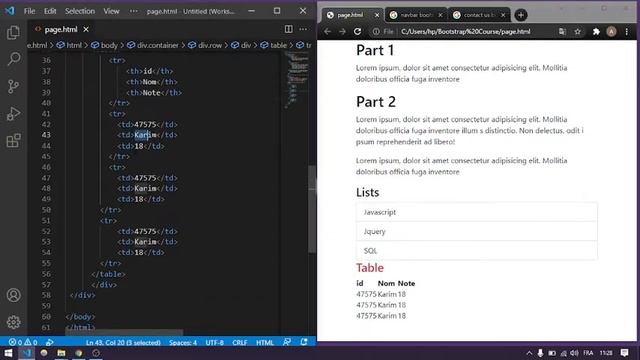Click the div.row breadcrumb
Image resolution: width=640 pixels, height=360 pixels.
click(x=210, y=45)
